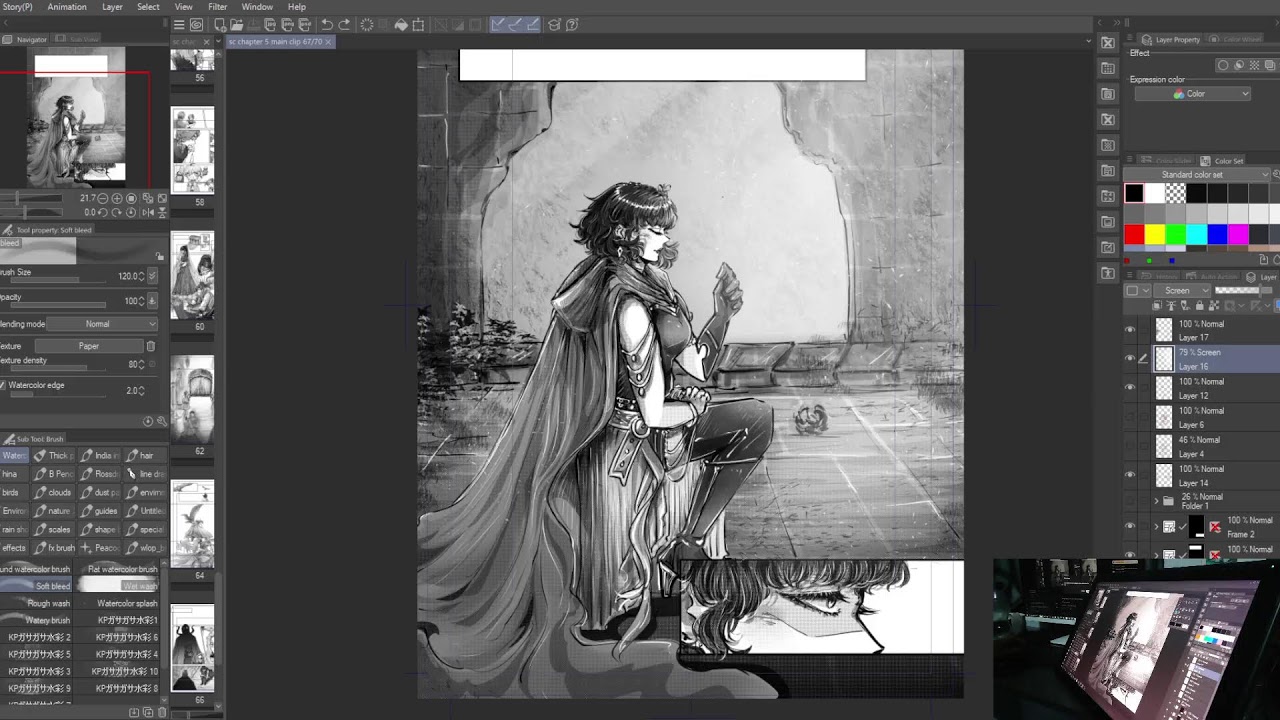Select Layer 4 row at 46% Normal
1280x720 pixels.
pyautogui.click(x=1203, y=447)
